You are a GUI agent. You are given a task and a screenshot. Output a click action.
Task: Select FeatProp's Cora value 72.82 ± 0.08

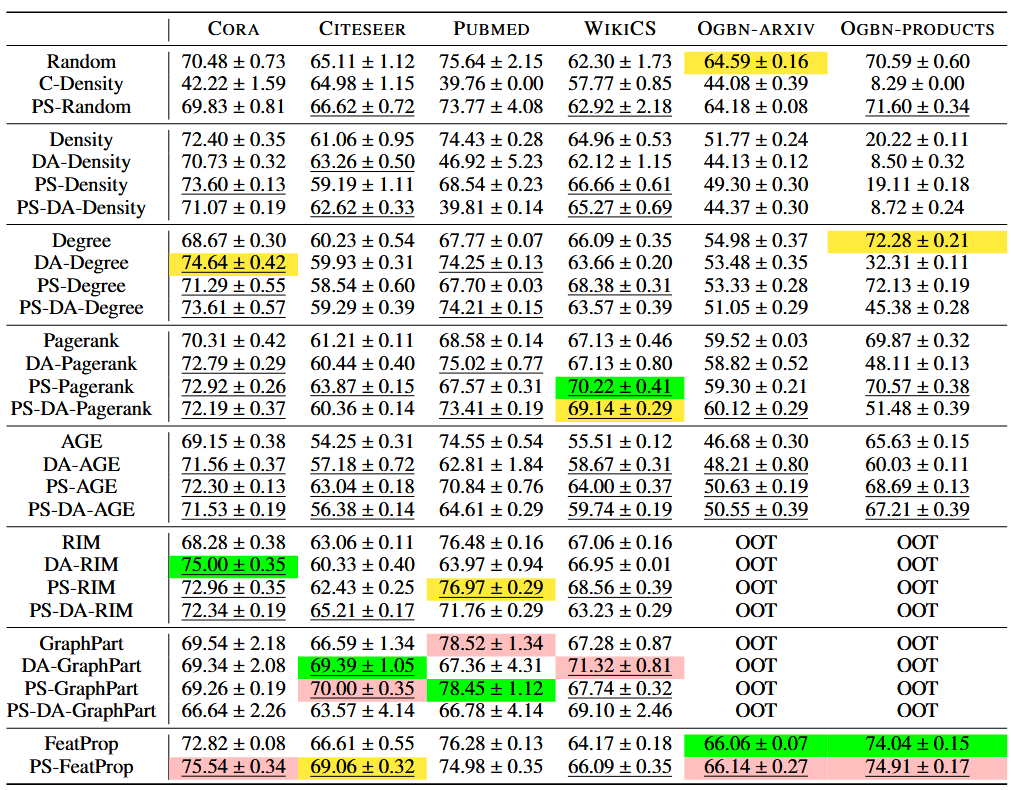pos(233,744)
